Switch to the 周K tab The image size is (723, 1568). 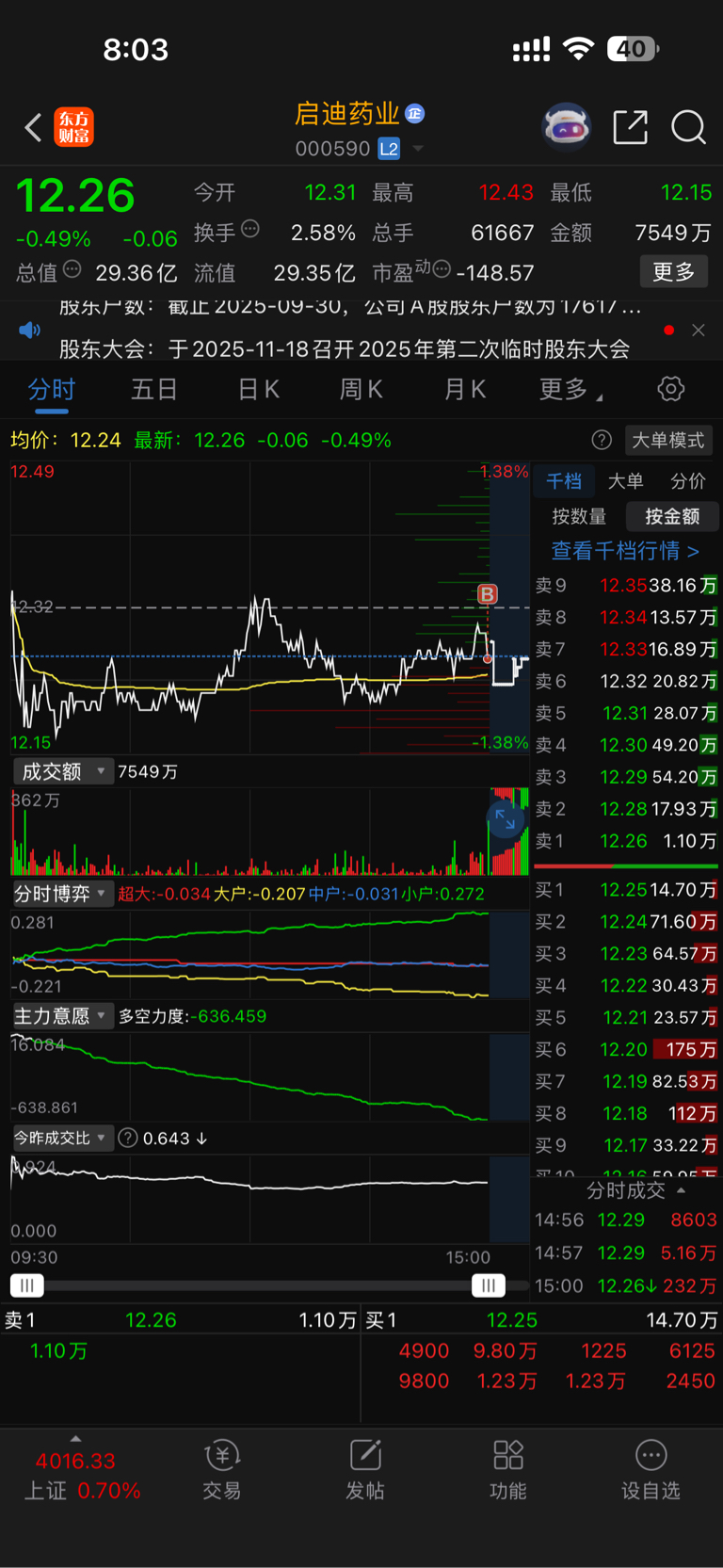pyautogui.click(x=361, y=389)
